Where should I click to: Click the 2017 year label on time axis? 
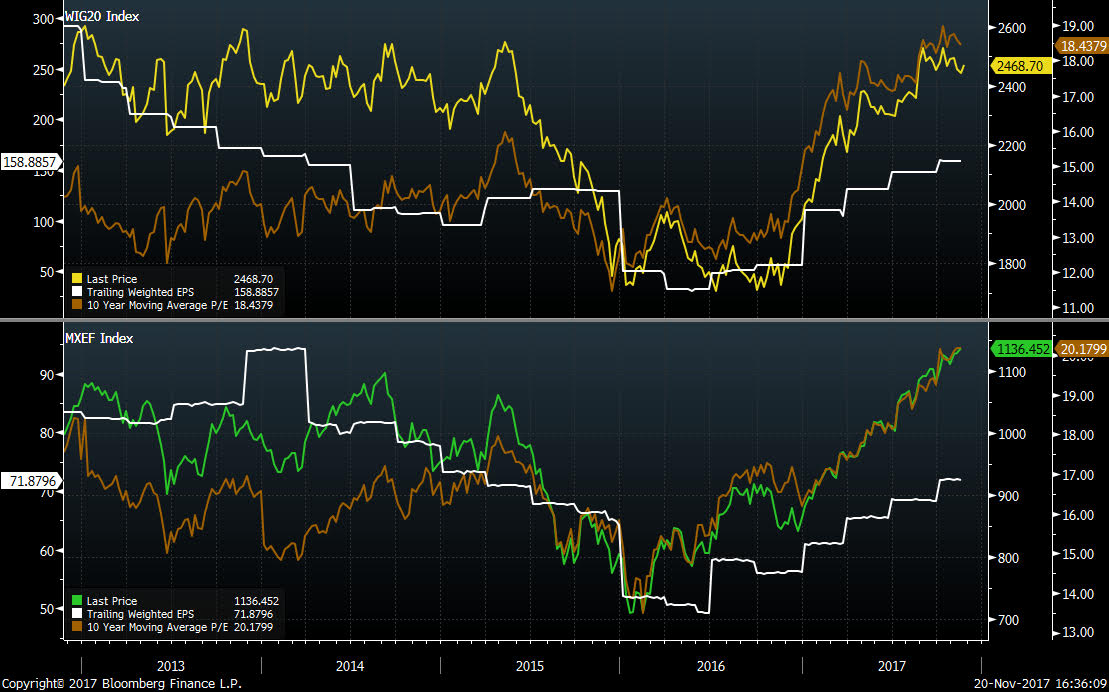892,667
